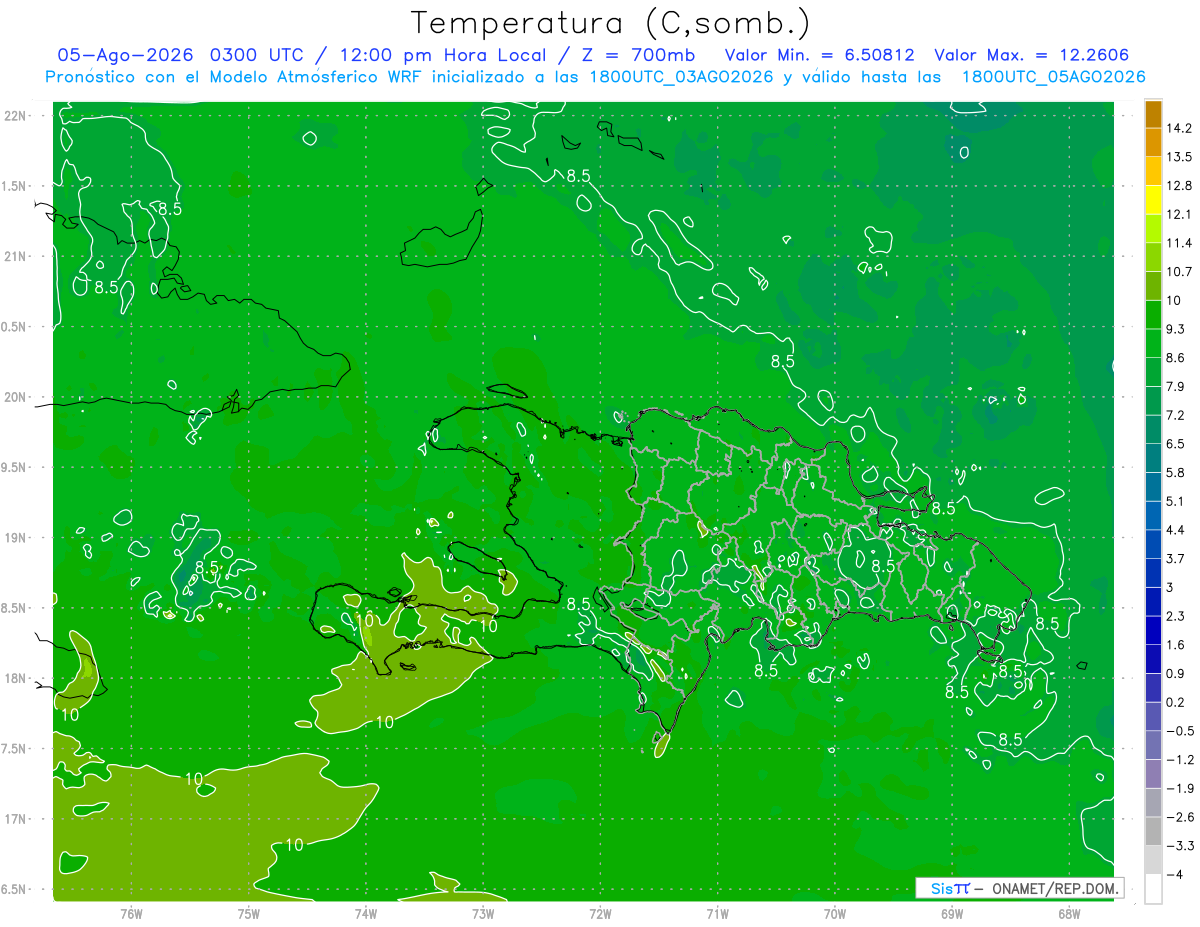Click the "Valor Min. = 6.50812" readout

pyautogui.click(x=820, y=55)
